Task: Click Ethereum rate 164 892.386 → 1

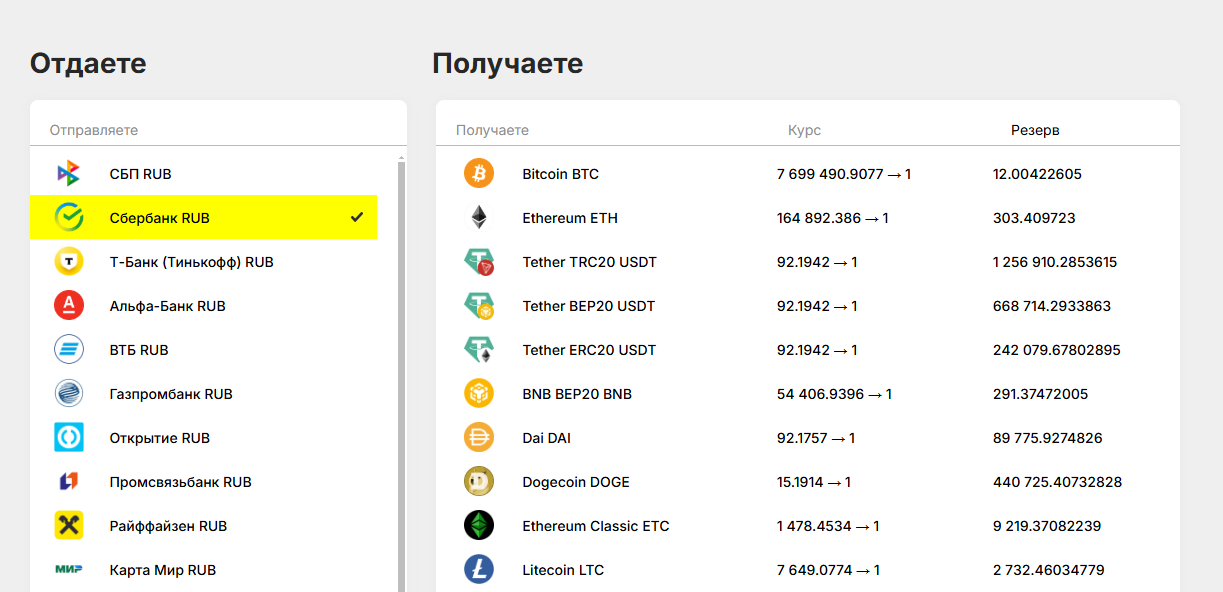Action: pyautogui.click(x=833, y=218)
